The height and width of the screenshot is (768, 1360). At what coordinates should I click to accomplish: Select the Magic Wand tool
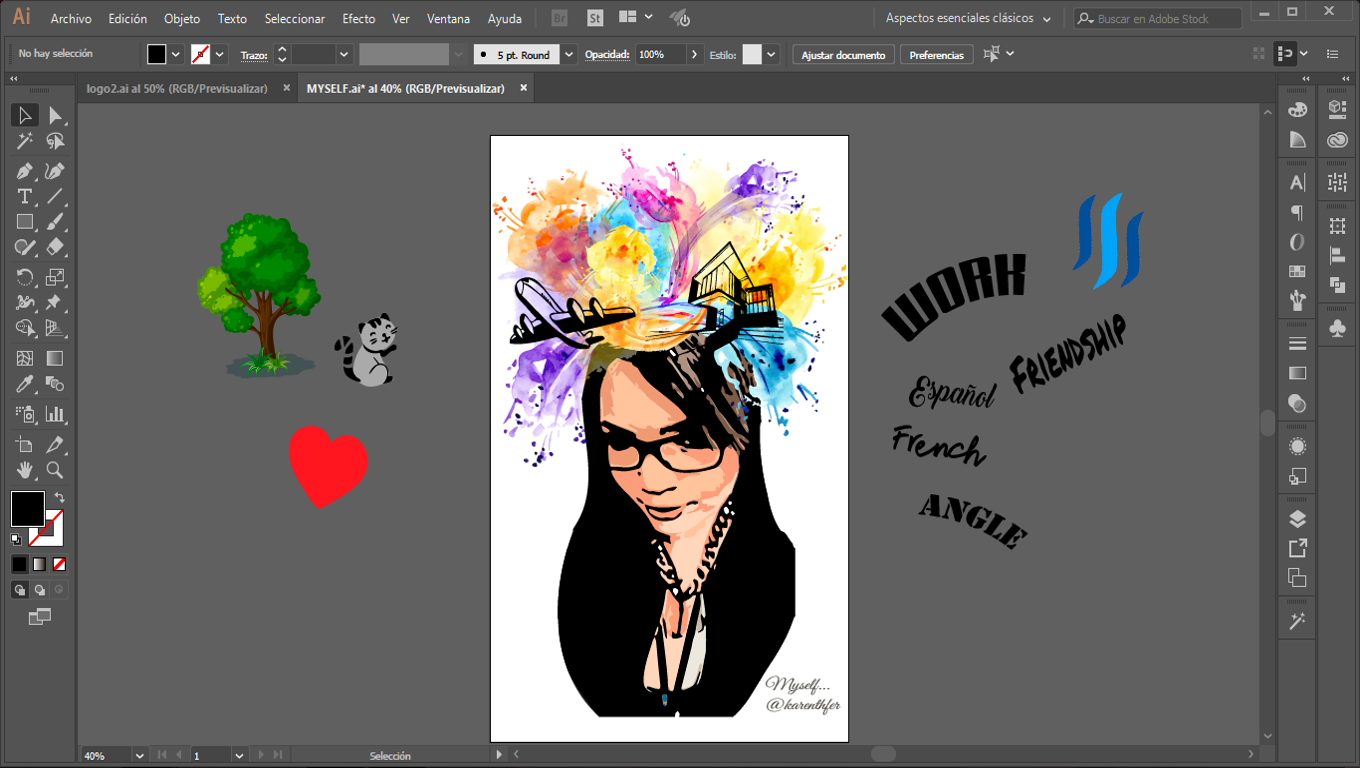25,142
